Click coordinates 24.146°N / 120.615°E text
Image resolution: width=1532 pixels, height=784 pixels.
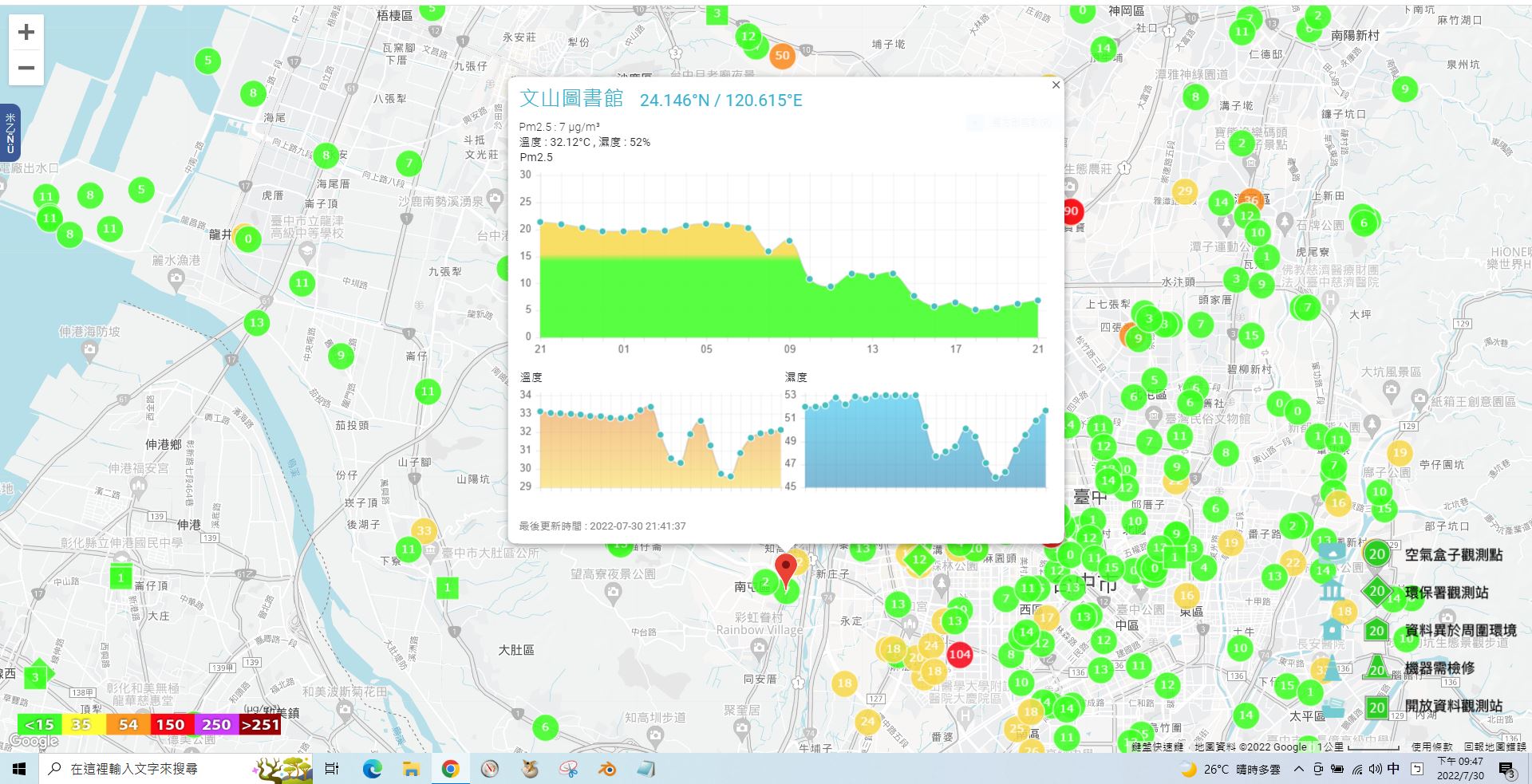point(721,100)
